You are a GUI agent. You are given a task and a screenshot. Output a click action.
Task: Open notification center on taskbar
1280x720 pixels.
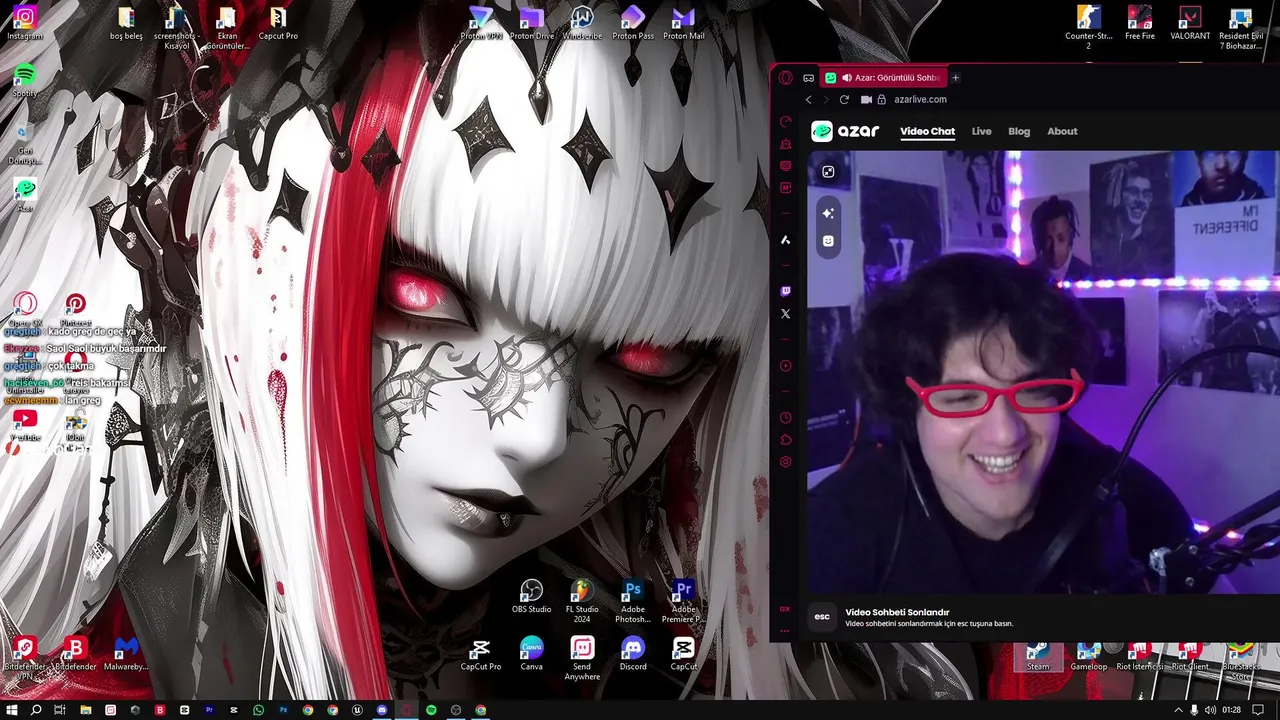tap(1258, 710)
